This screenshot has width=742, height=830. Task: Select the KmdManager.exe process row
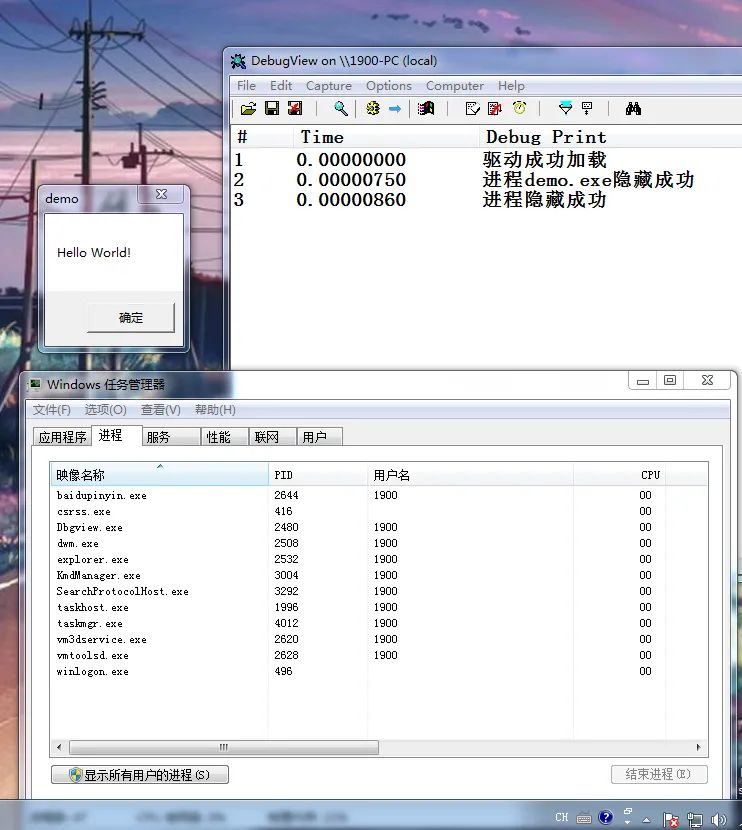pyautogui.click(x=378, y=575)
